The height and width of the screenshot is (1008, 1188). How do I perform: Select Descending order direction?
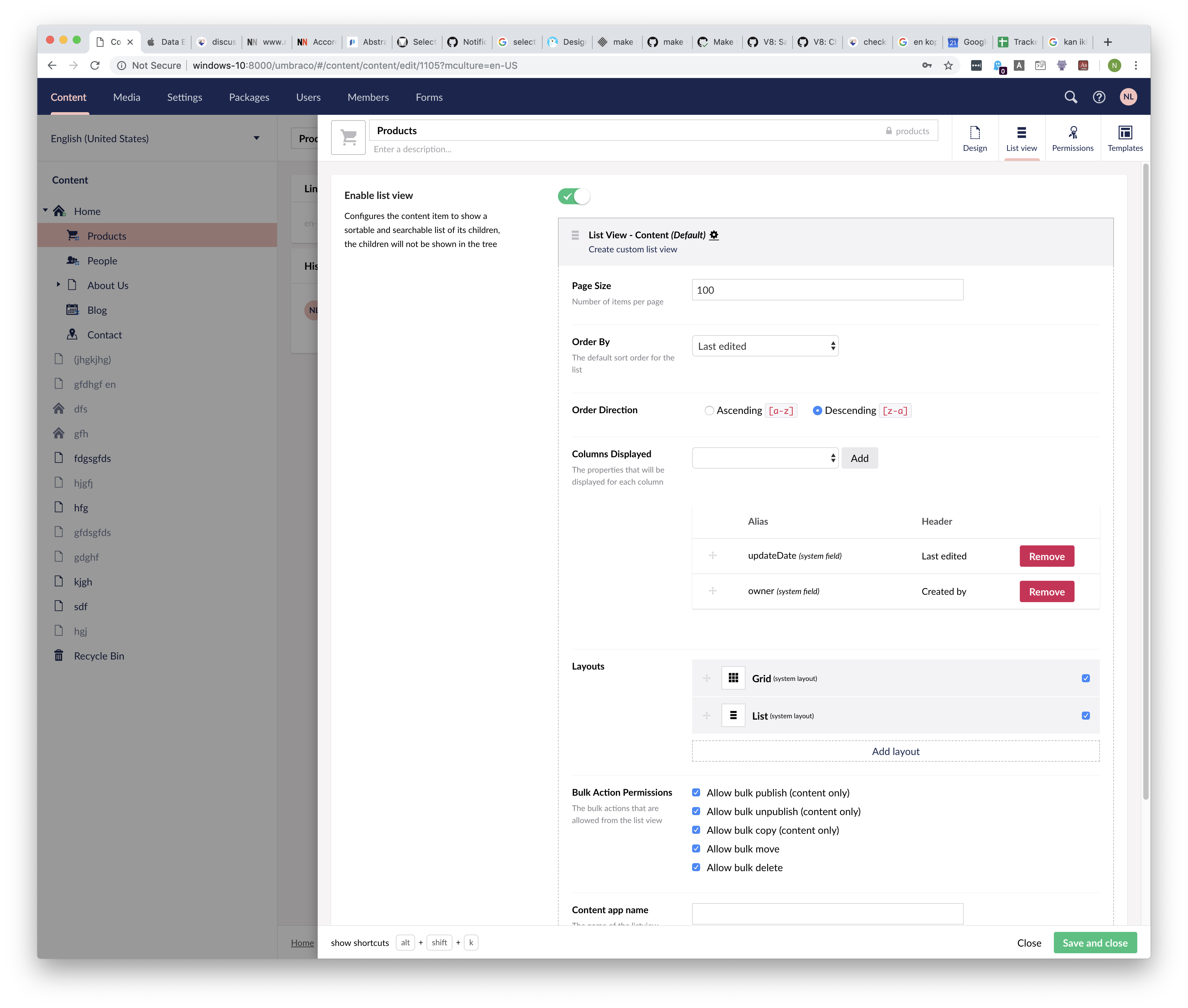point(817,410)
